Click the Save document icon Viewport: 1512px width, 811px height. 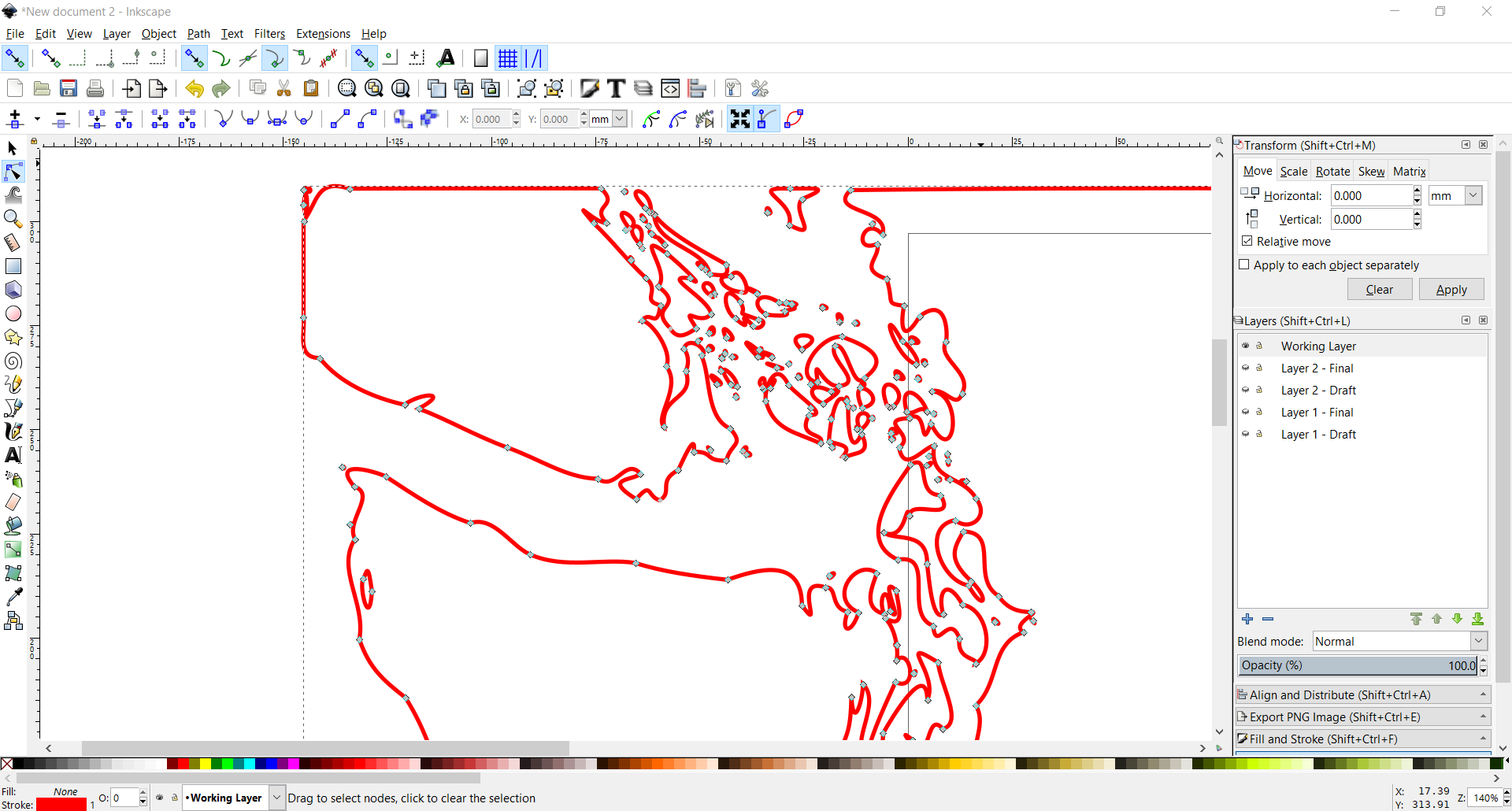pos(68,88)
